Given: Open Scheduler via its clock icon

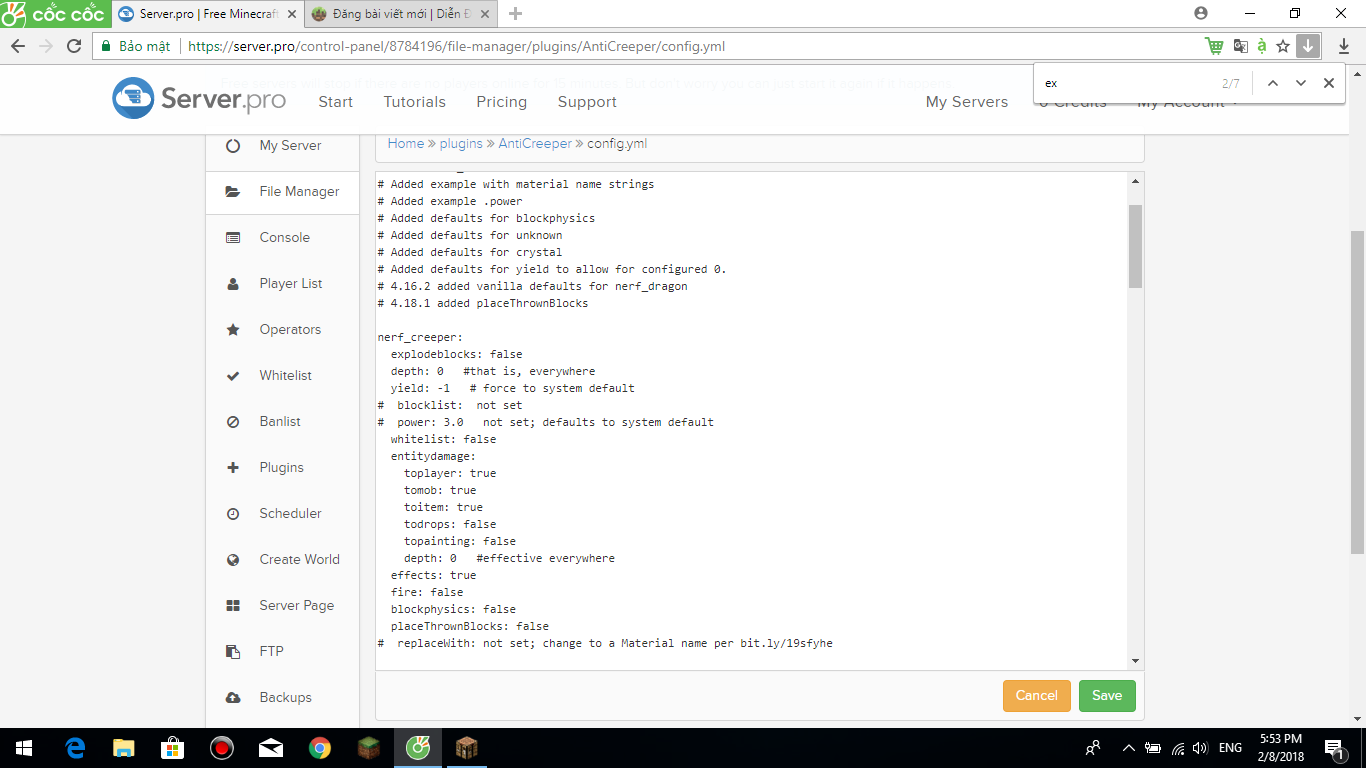Looking at the screenshot, I should tap(233, 513).
